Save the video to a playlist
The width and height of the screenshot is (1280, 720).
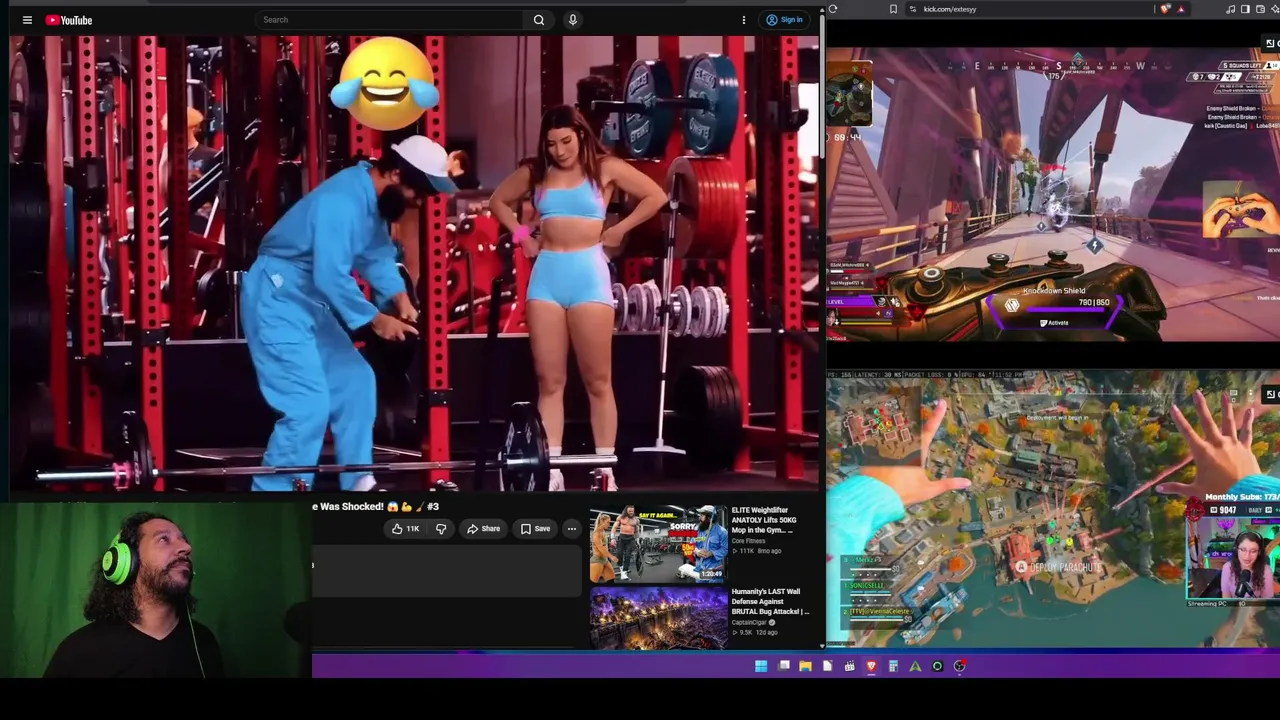pyautogui.click(x=535, y=529)
